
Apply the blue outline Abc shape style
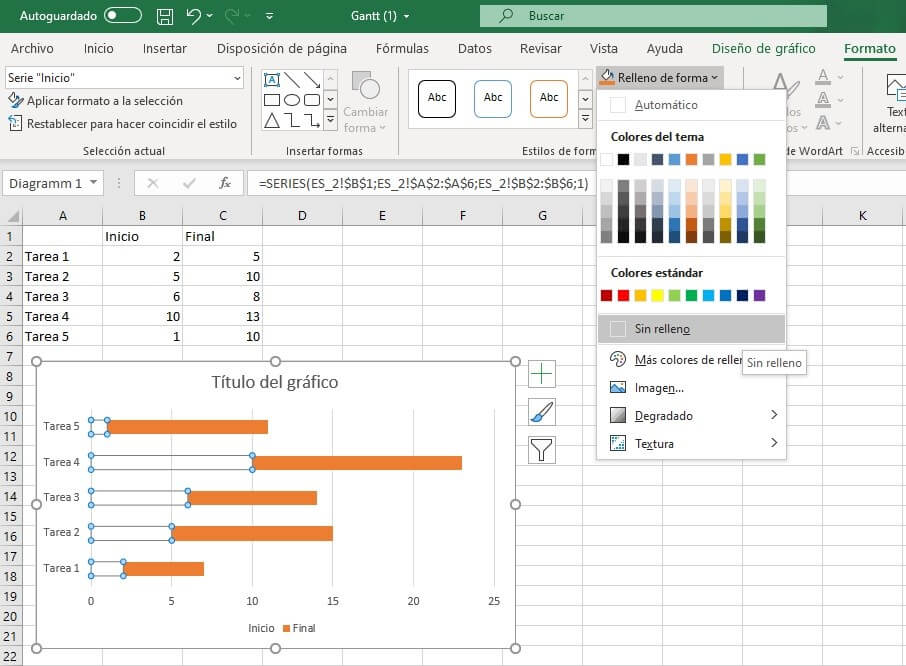click(x=493, y=98)
